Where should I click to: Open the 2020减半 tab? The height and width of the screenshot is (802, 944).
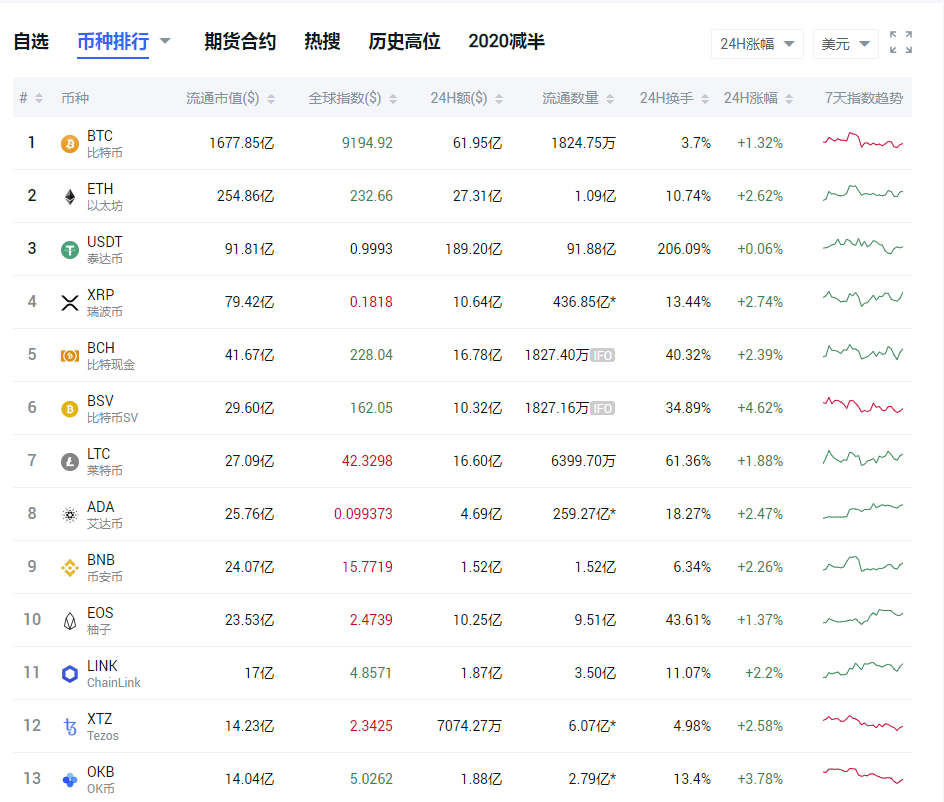click(506, 42)
